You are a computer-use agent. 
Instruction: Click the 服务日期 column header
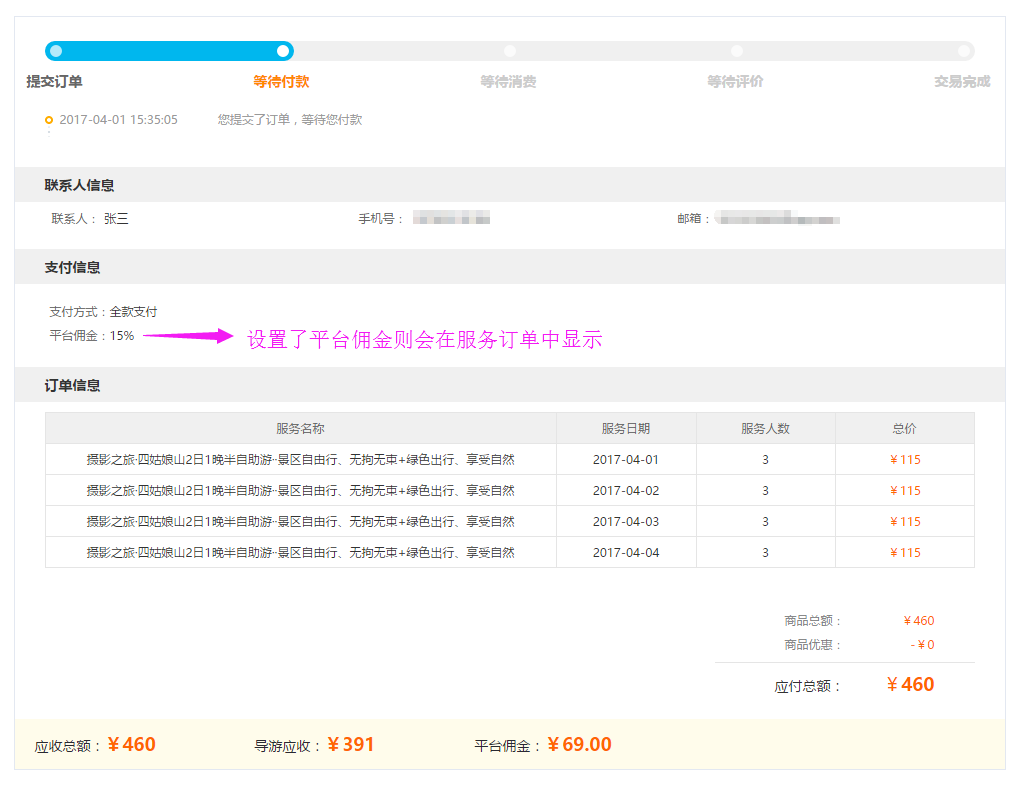coord(626,428)
